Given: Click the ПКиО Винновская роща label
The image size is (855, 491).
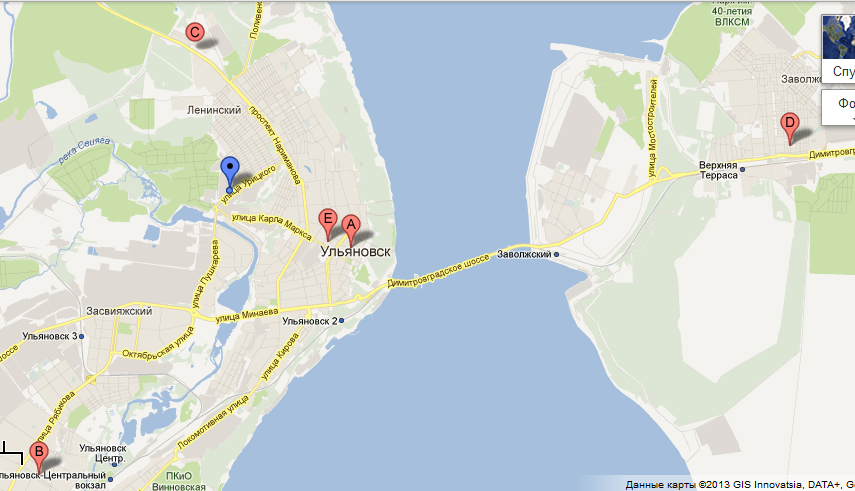Looking at the screenshot, I should (x=179, y=481).
